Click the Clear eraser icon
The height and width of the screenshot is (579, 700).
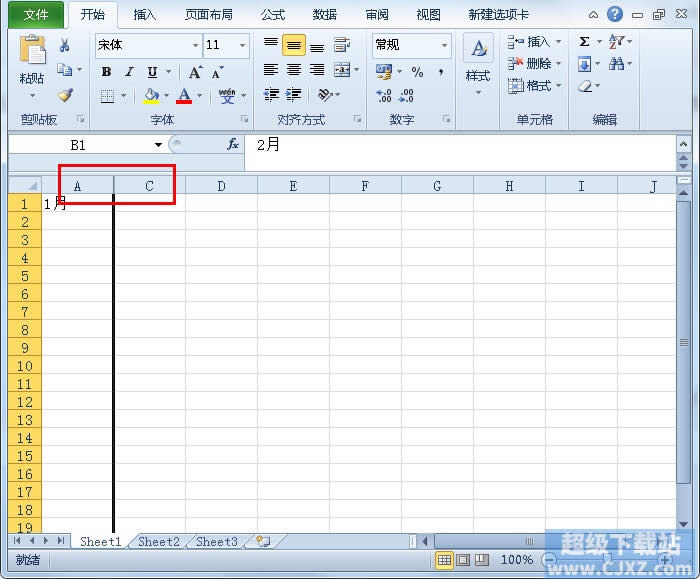coord(585,86)
